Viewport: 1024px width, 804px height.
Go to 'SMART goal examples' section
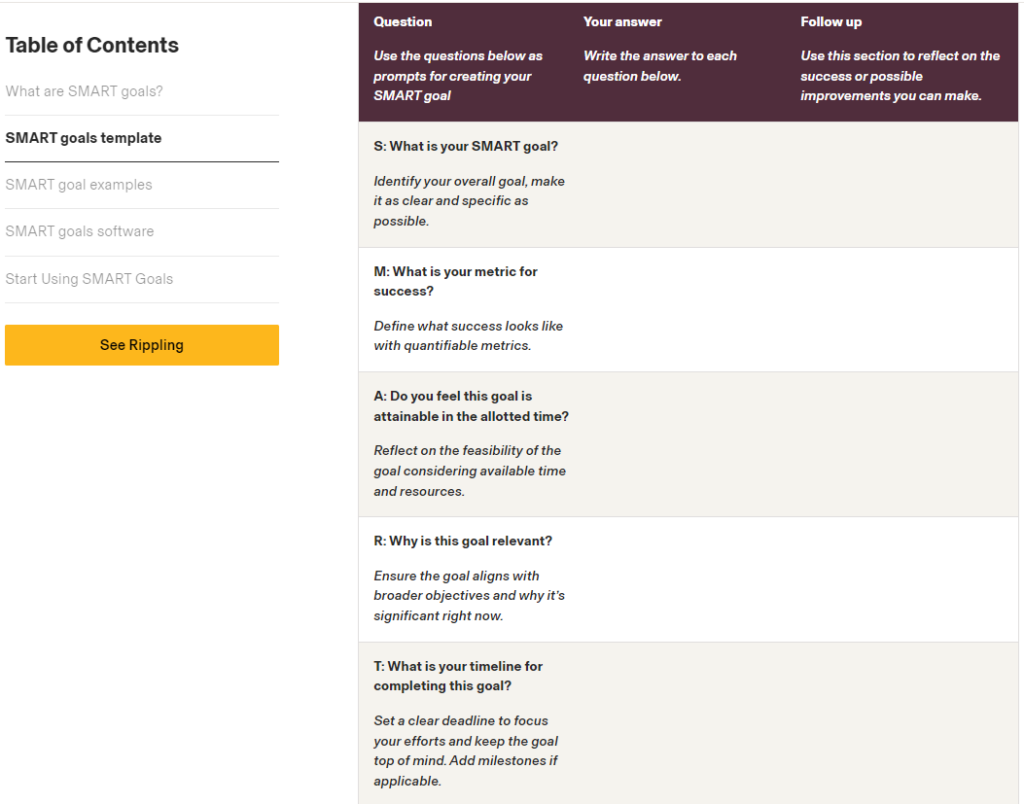pos(78,185)
